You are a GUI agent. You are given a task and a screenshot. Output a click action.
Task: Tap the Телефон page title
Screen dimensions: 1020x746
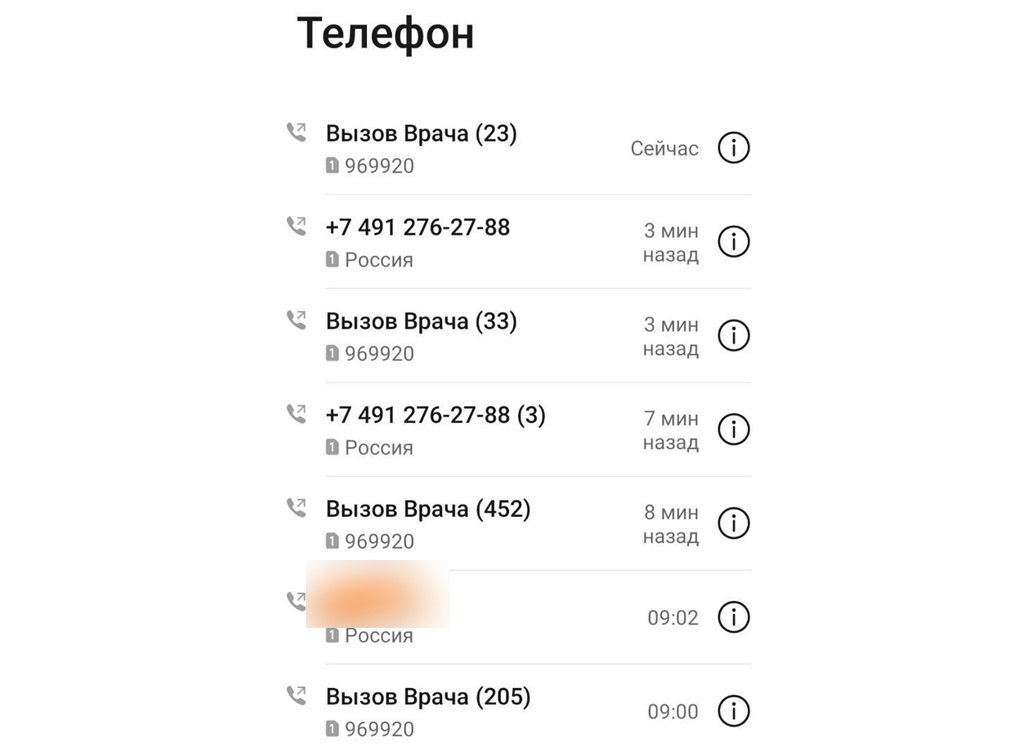(385, 34)
